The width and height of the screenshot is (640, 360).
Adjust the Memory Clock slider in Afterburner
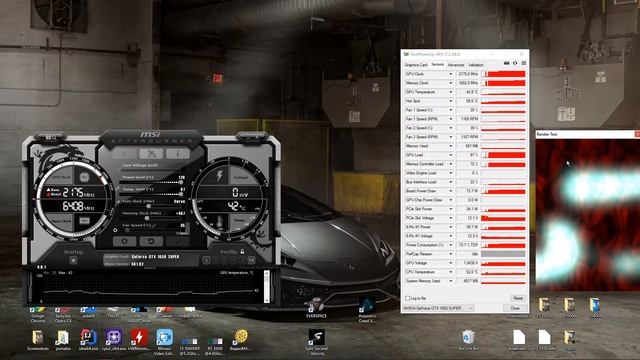151,218
